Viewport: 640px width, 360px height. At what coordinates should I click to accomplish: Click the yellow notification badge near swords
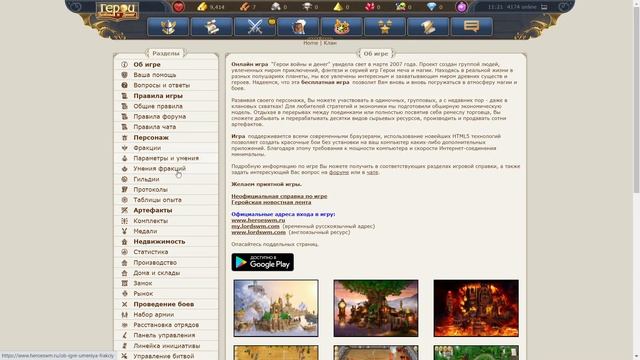(x=272, y=22)
